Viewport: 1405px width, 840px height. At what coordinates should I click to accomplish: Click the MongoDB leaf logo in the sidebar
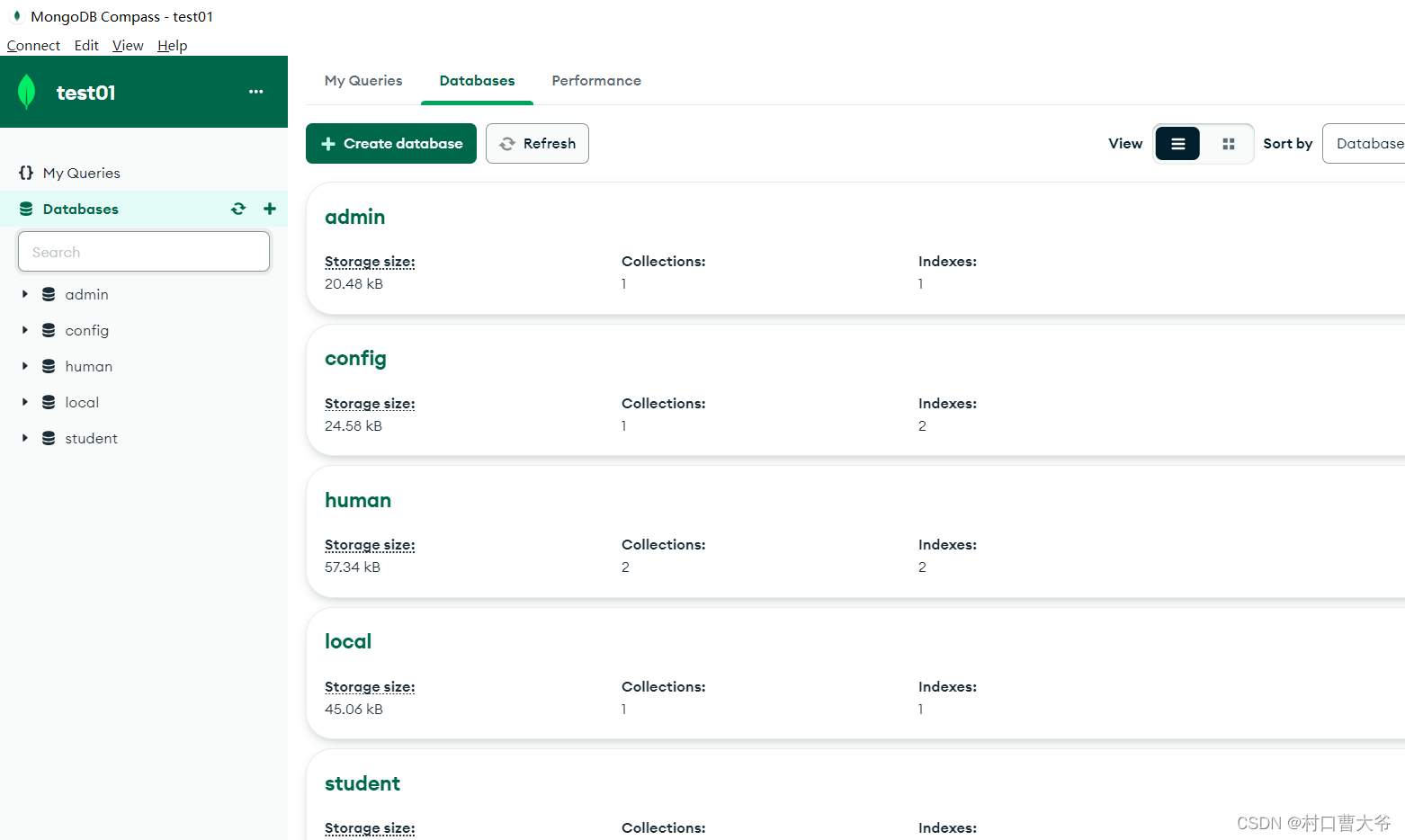click(26, 91)
